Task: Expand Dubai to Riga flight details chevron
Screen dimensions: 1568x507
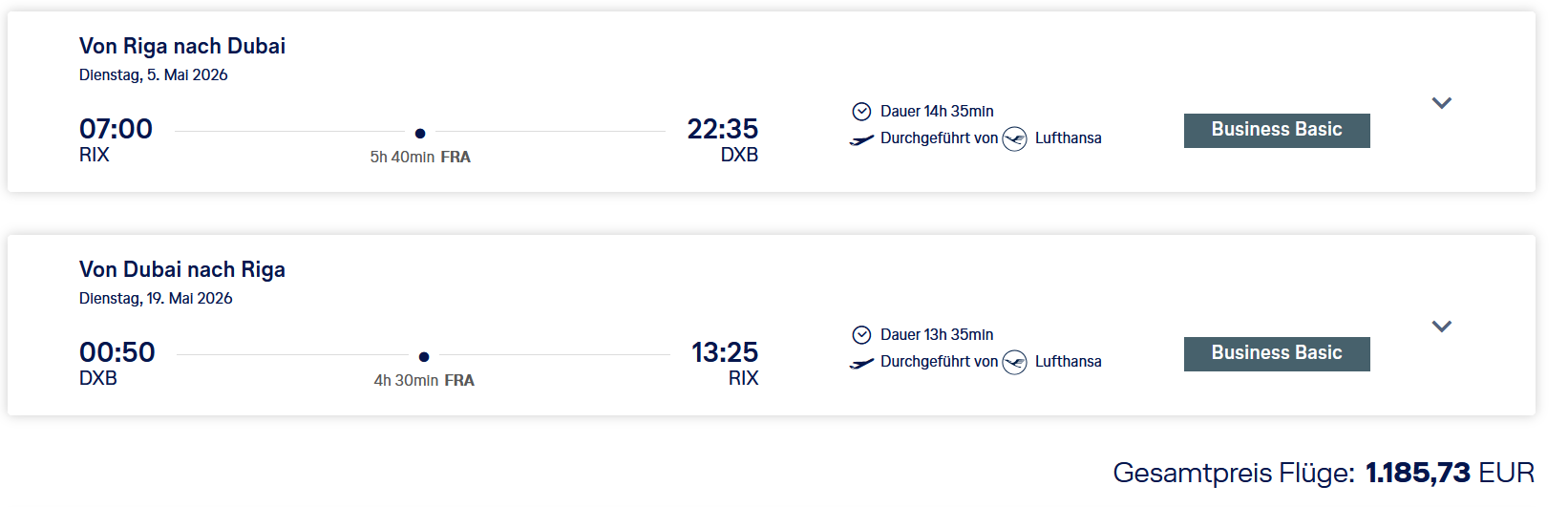Action: 1441,327
